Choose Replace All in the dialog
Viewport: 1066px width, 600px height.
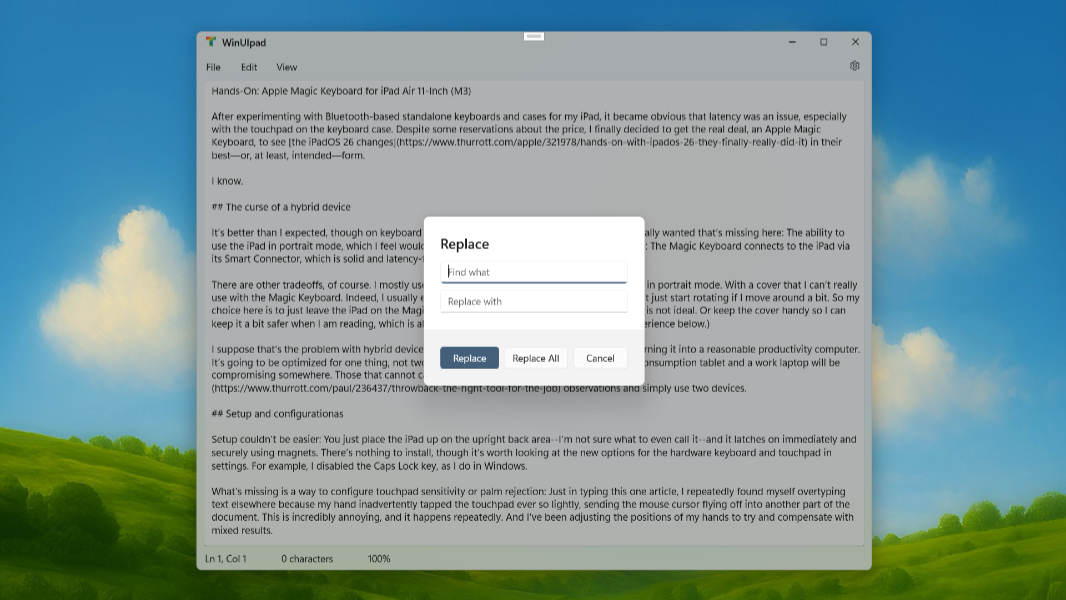click(x=536, y=358)
